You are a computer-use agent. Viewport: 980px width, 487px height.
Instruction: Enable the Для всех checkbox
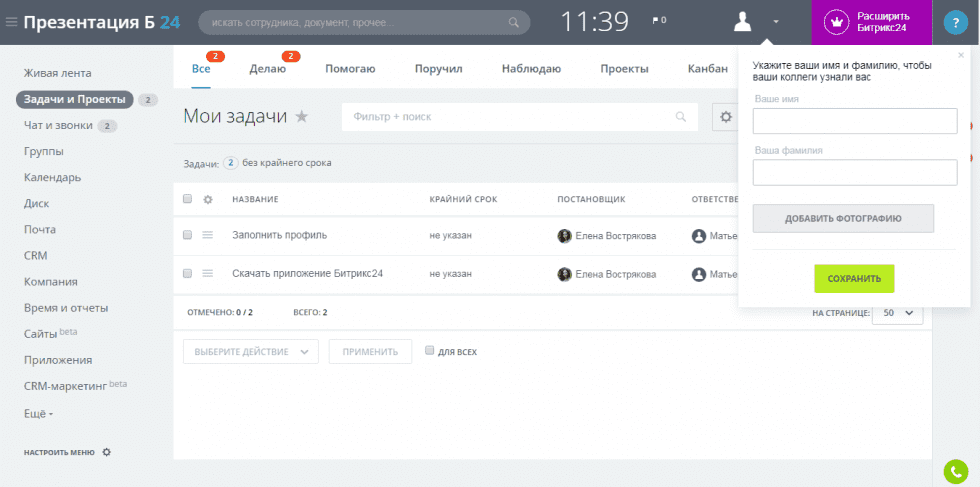pyautogui.click(x=430, y=351)
